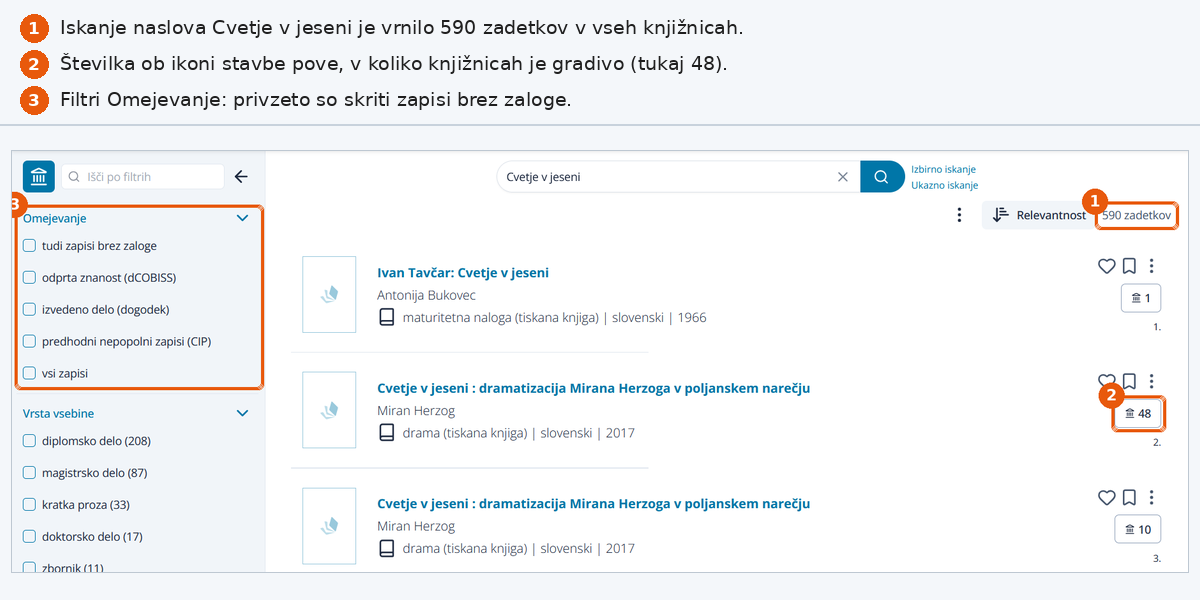The image size is (1200, 600).
Task: Open more options for result number 2
Action: [x=1152, y=381]
